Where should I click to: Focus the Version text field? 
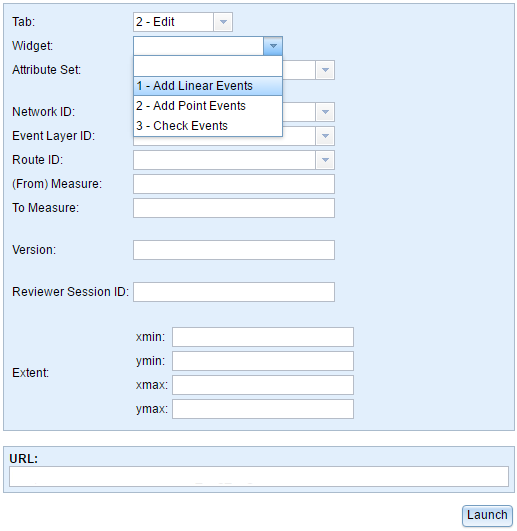[x=234, y=250]
